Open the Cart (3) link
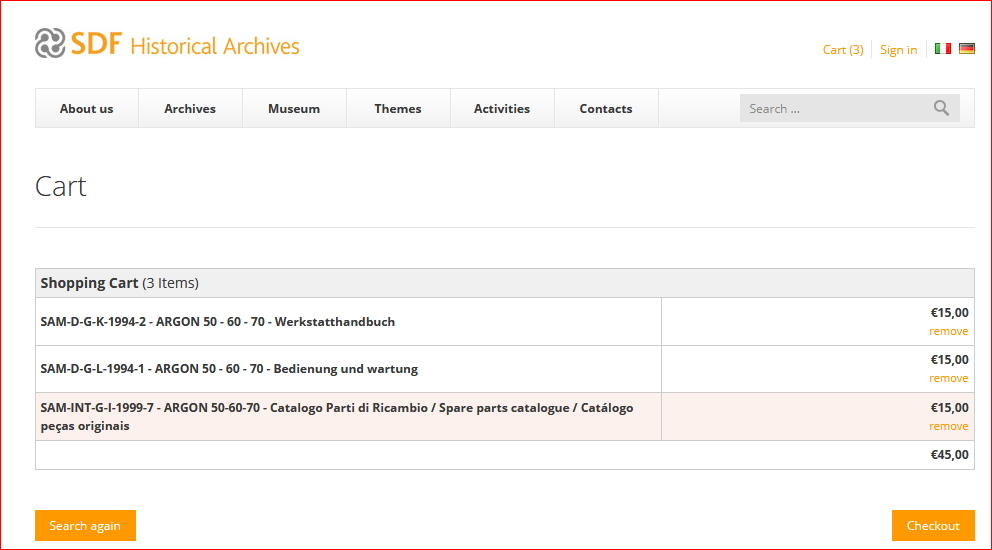992x550 pixels. (x=843, y=50)
